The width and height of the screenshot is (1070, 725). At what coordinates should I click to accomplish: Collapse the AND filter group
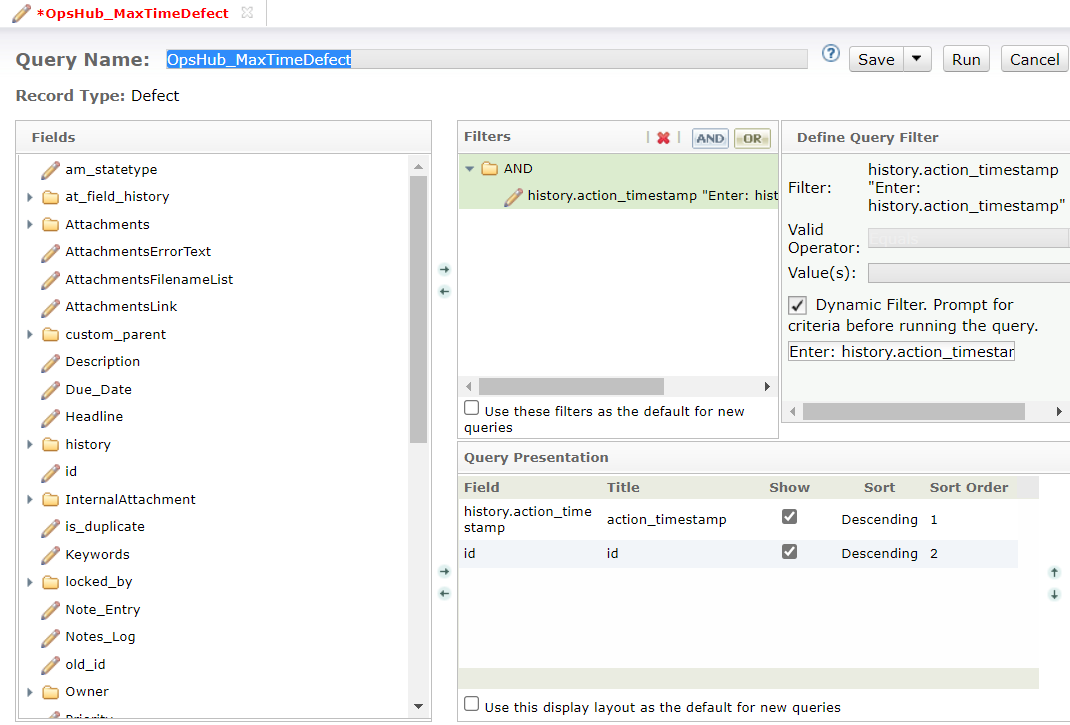point(470,169)
